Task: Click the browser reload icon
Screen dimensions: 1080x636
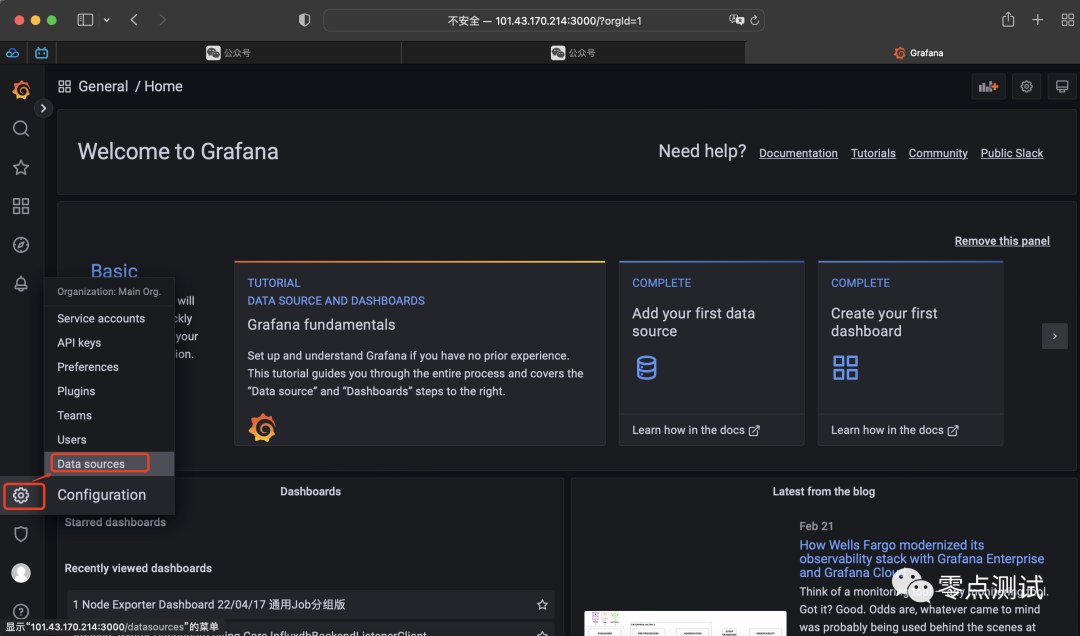Action: pyautogui.click(x=754, y=21)
